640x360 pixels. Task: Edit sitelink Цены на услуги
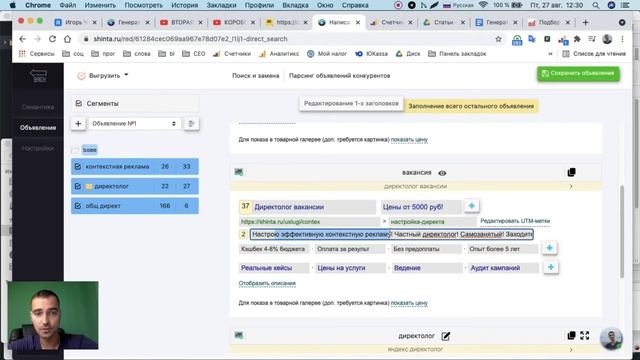coord(350,268)
